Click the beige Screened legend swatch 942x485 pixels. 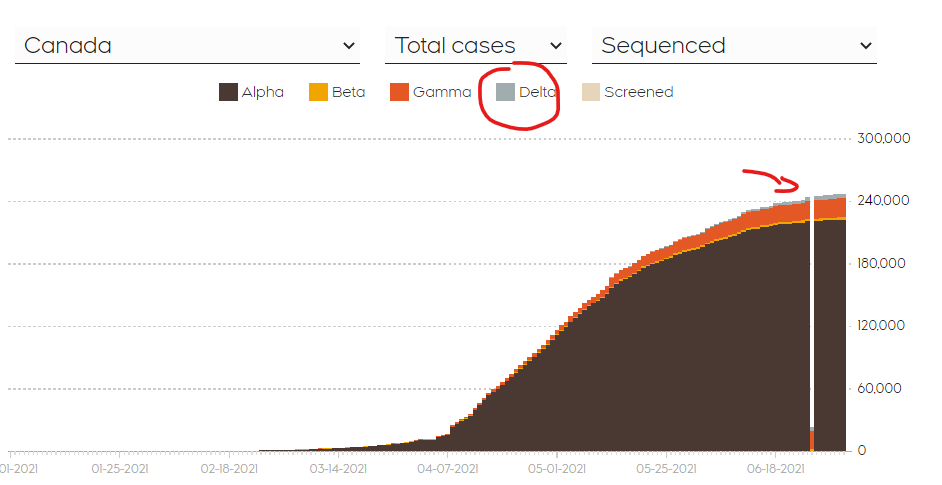590,92
